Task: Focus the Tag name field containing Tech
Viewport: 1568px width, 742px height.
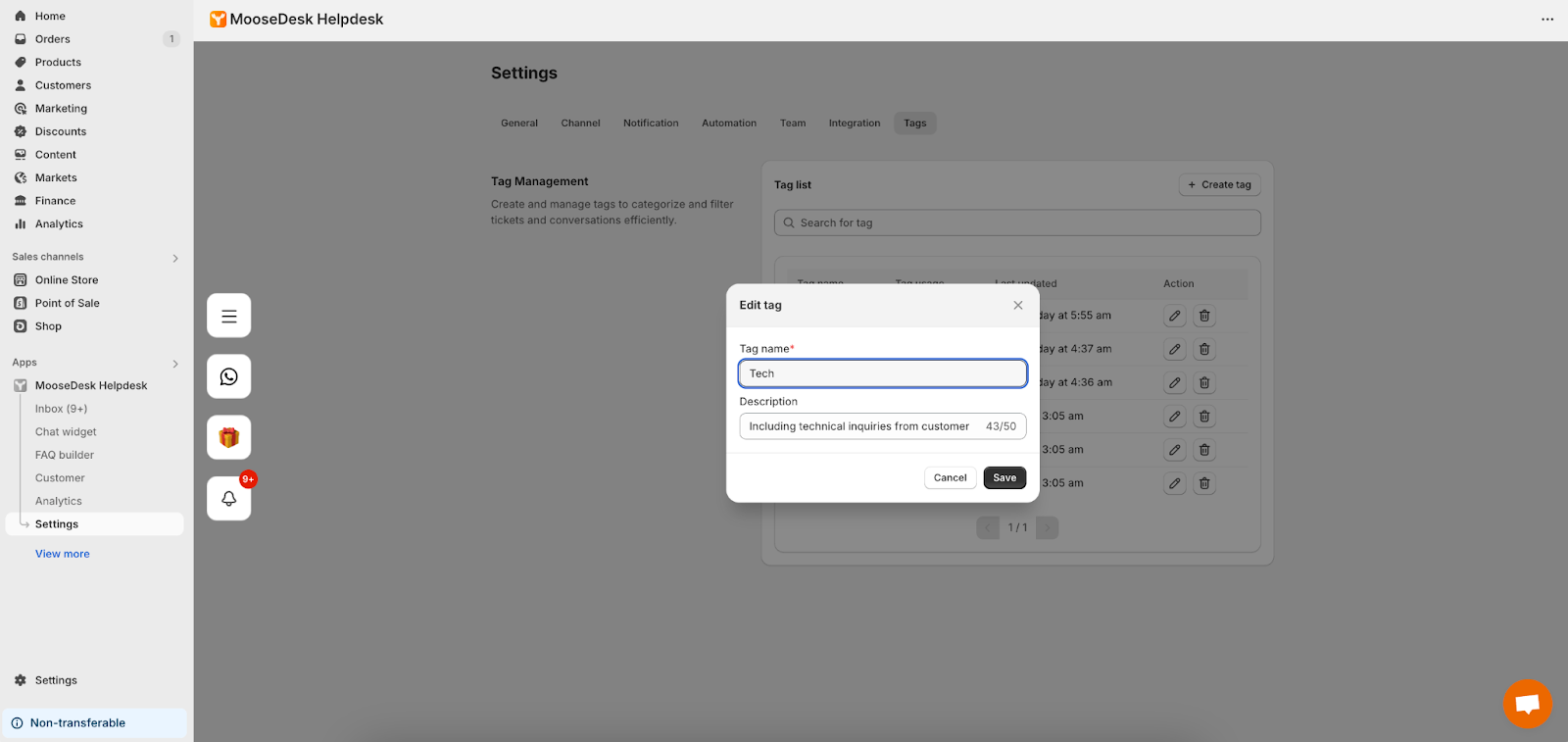Action: [x=883, y=373]
